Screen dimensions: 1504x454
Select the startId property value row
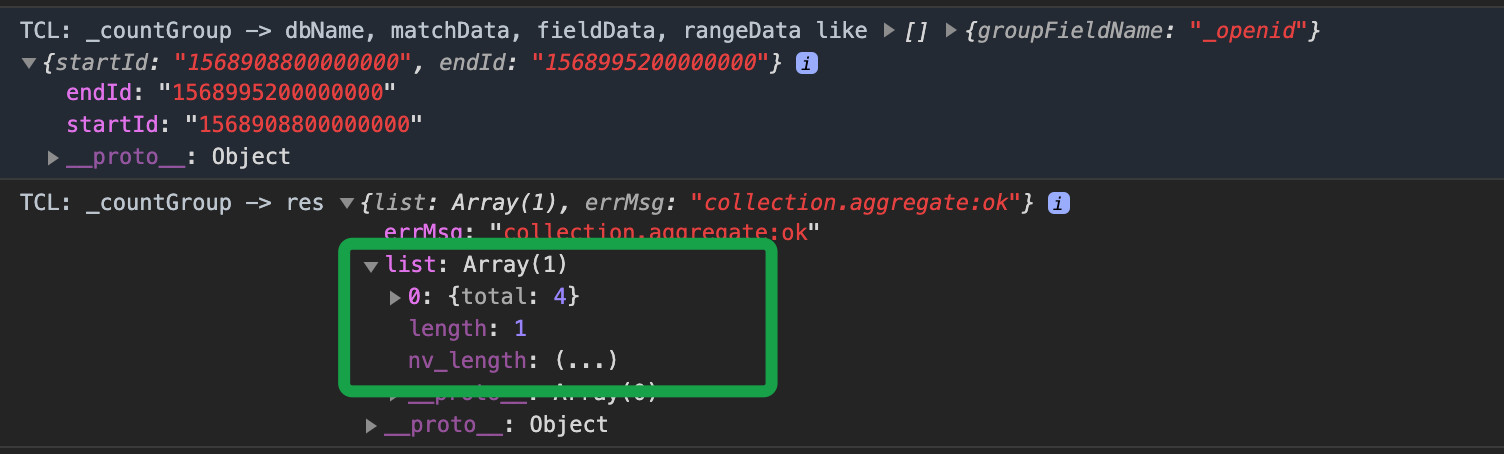tap(245, 126)
